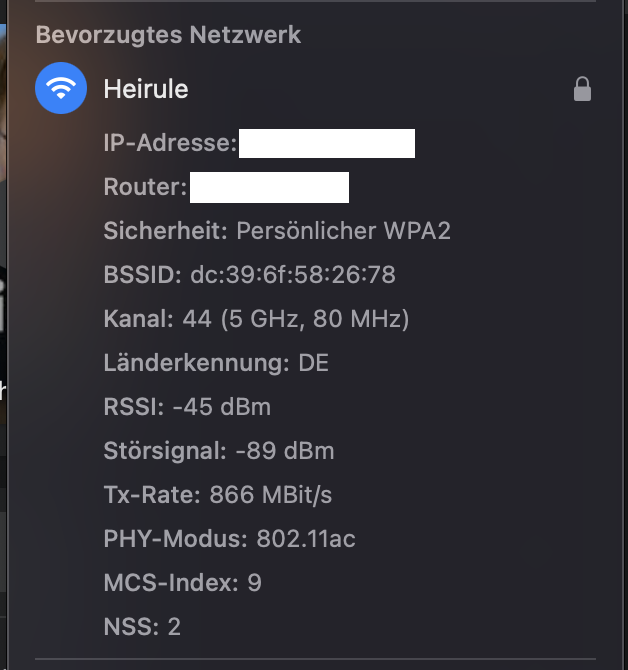Click the Störsignal -89 dBm row
The width and height of the screenshot is (628, 670).
click(x=219, y=451)
